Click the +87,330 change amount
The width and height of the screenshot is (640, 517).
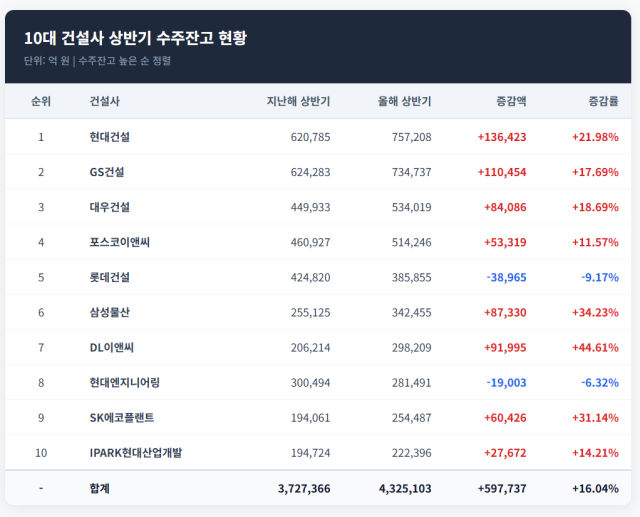coord(505,312)
